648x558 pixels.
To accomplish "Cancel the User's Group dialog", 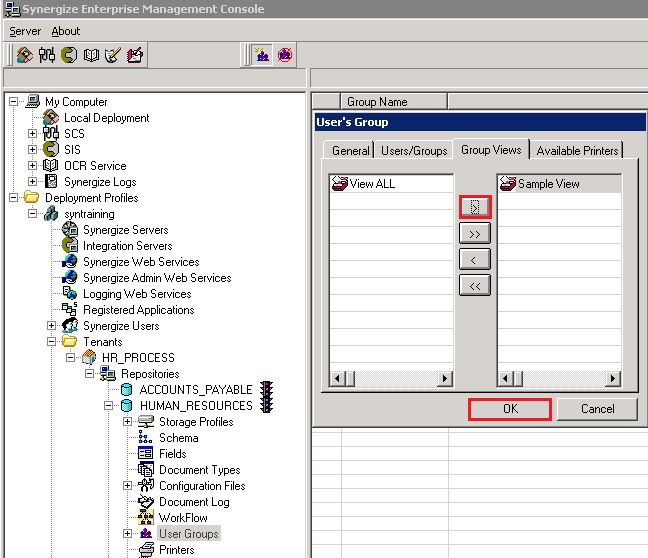I will 597,409.
